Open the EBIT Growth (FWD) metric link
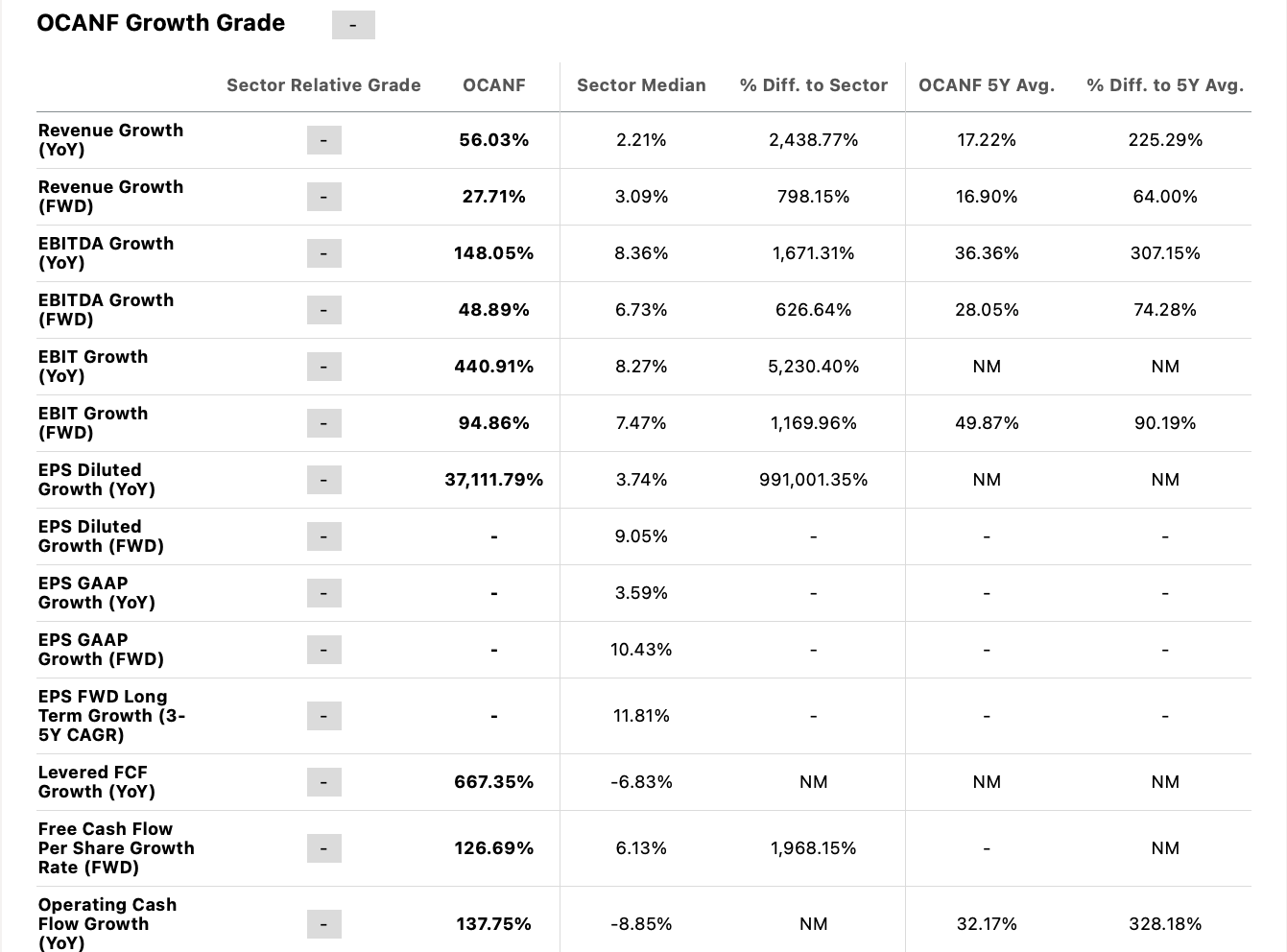Viewport: 1287px width, 952px height. (93, 423)
